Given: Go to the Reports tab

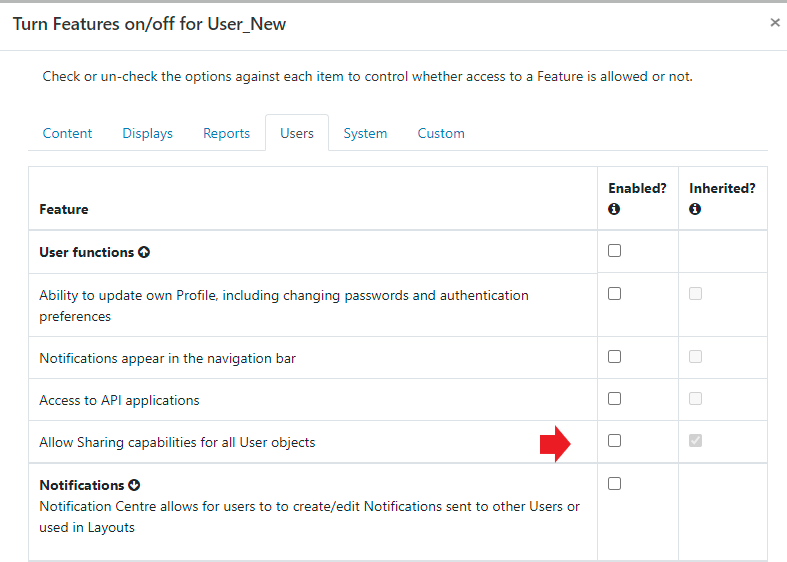Looking at the screenshot, I should [226, 133].
